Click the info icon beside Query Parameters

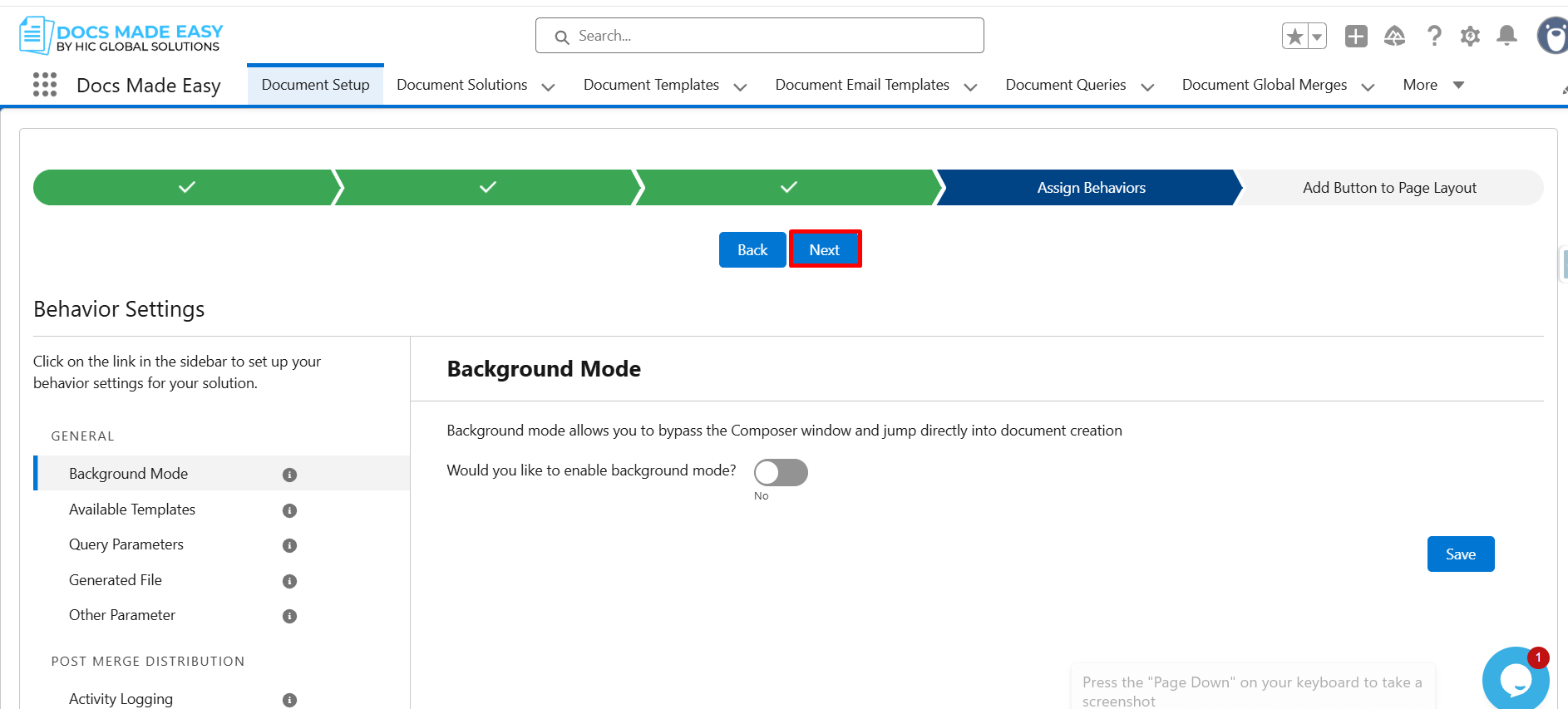pyautogui.click(x=289, y=545)
